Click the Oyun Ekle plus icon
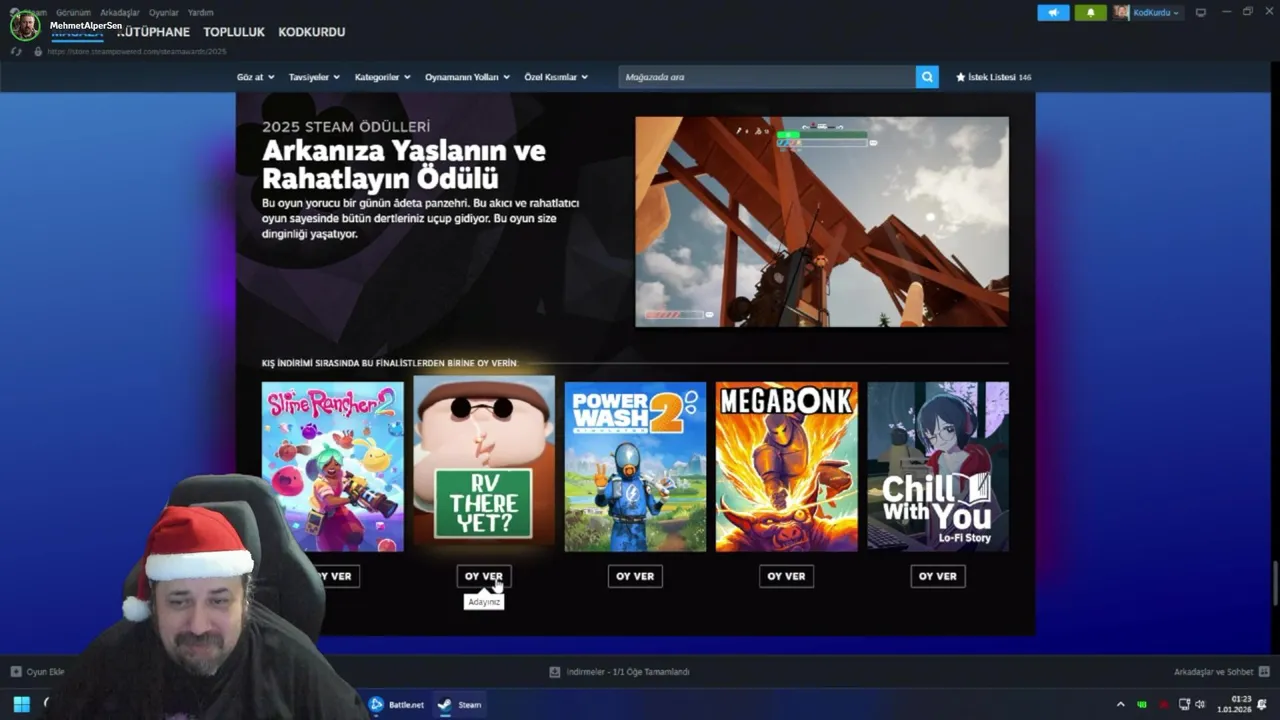The width and height of the screenshot is (1280, 720). tap(16, 672)
